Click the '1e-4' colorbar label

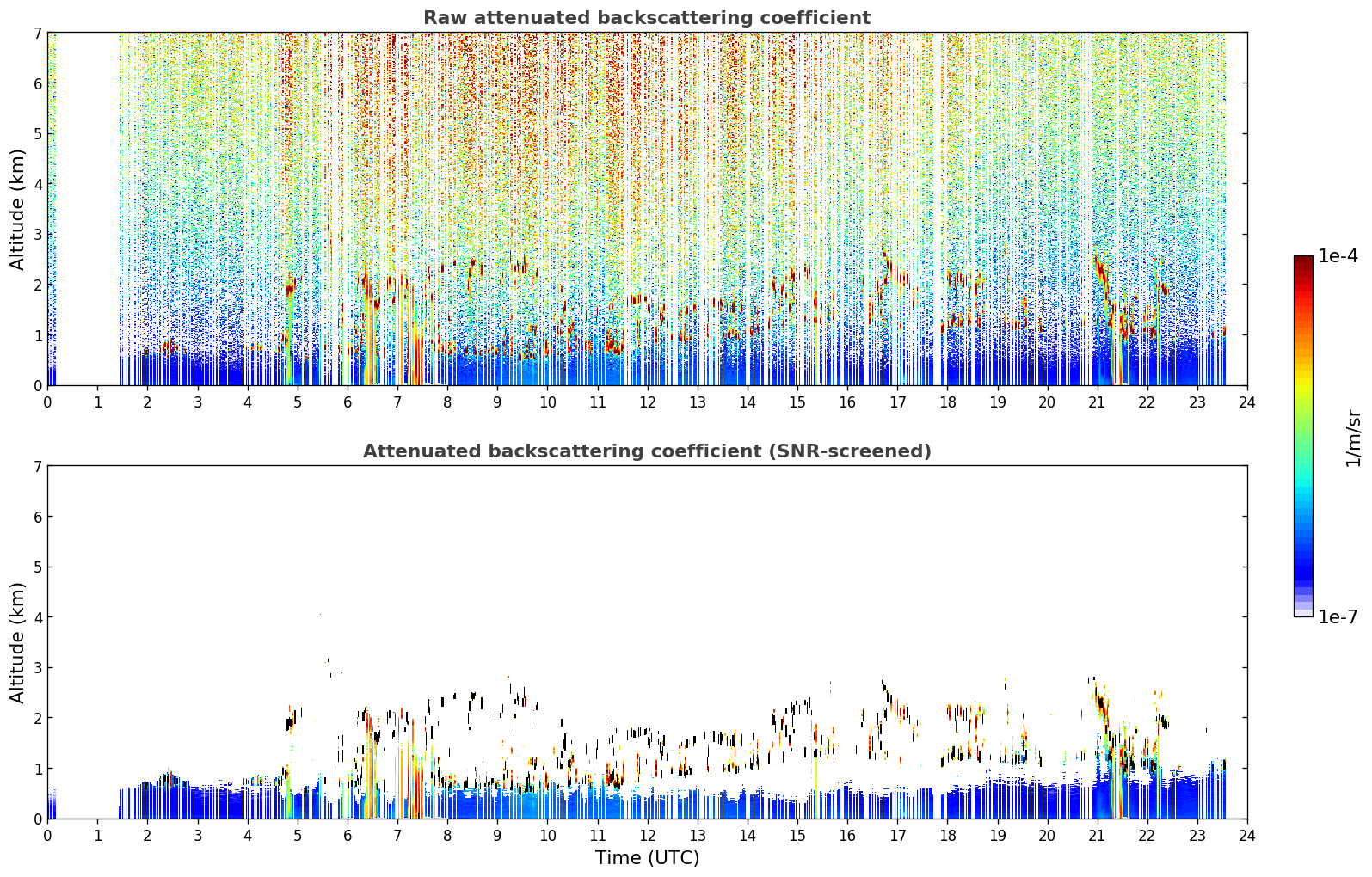coord(1338,256)
